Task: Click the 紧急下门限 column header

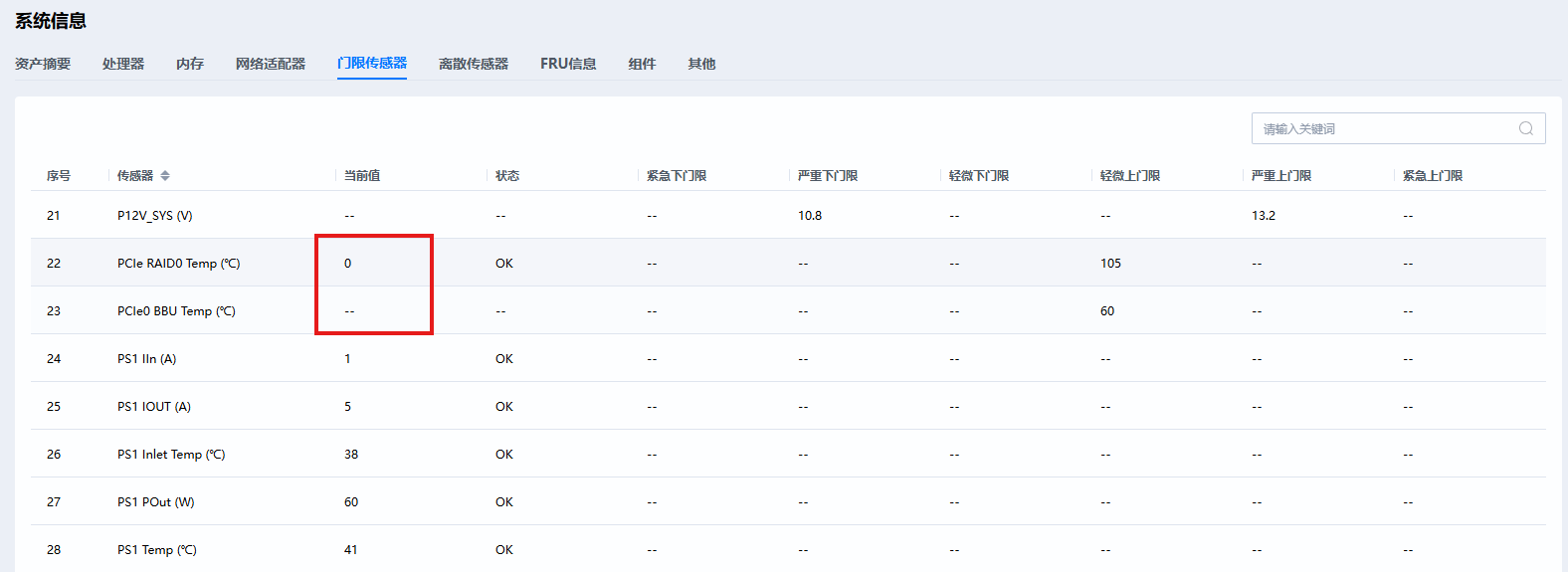Action: click(677, 175)
